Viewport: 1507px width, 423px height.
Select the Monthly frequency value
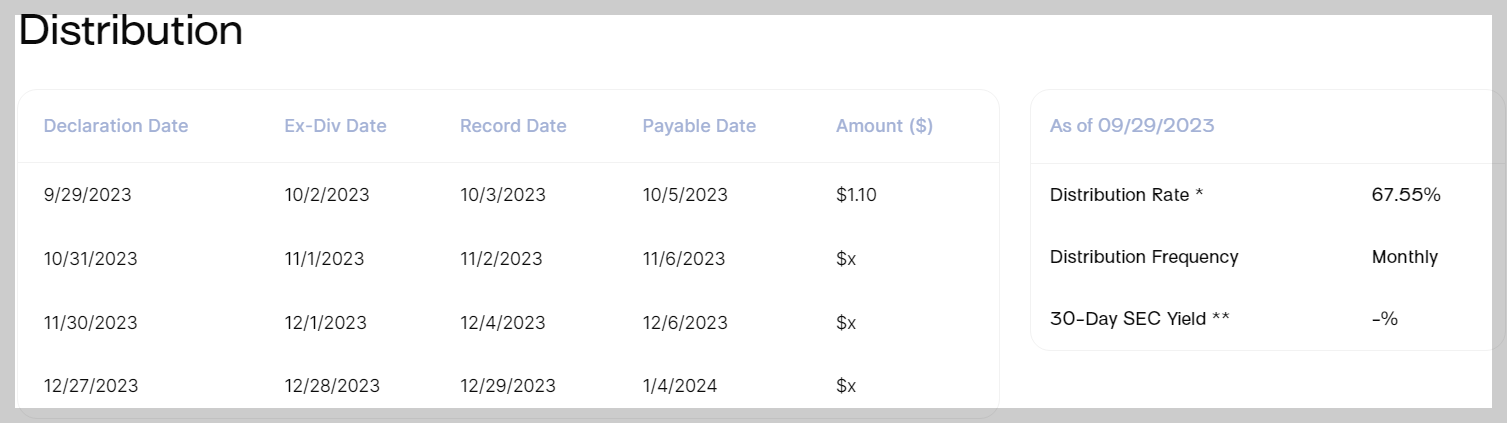click(1405, 257)
